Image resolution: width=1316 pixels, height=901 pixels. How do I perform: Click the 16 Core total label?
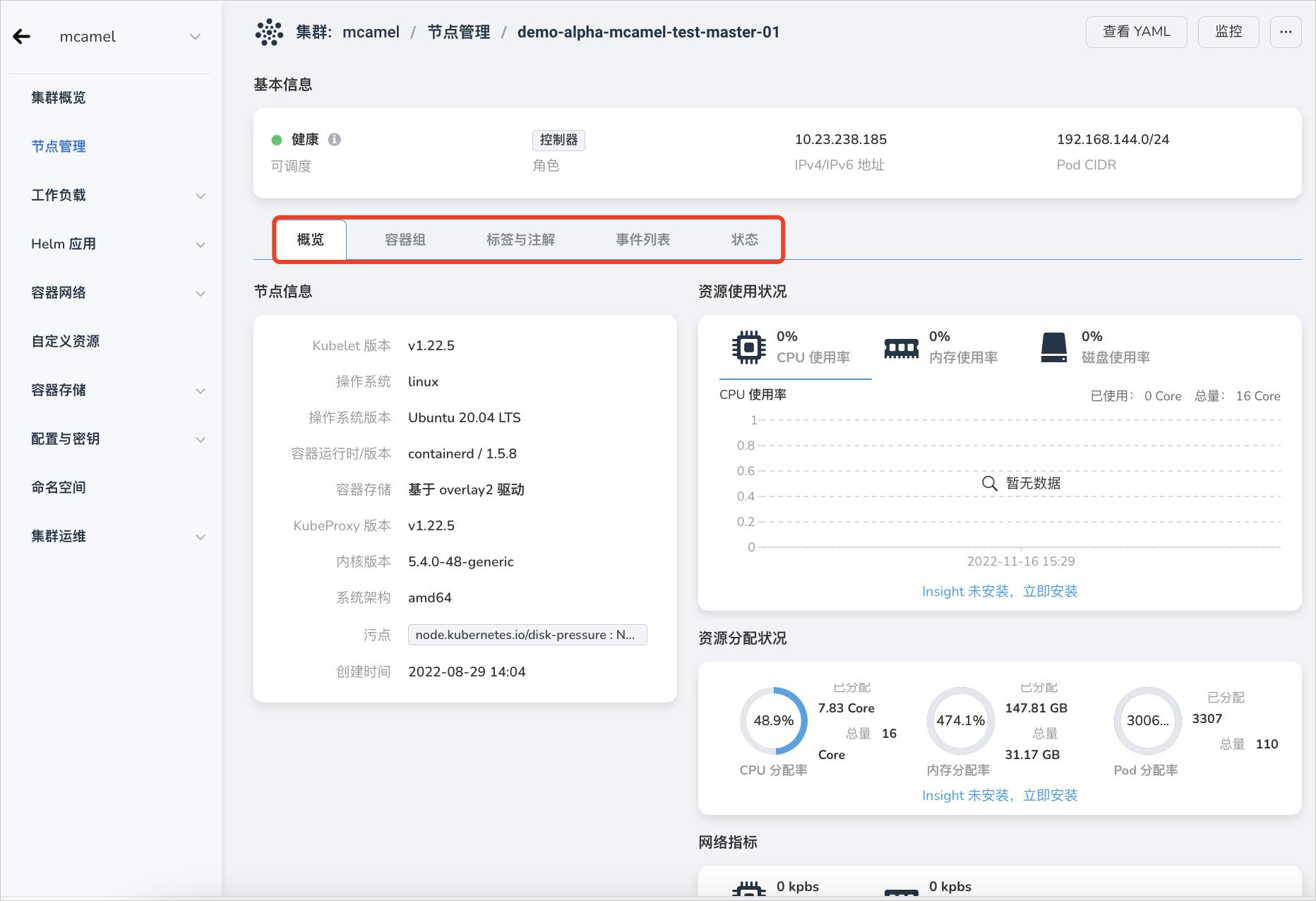point(1258,396)
